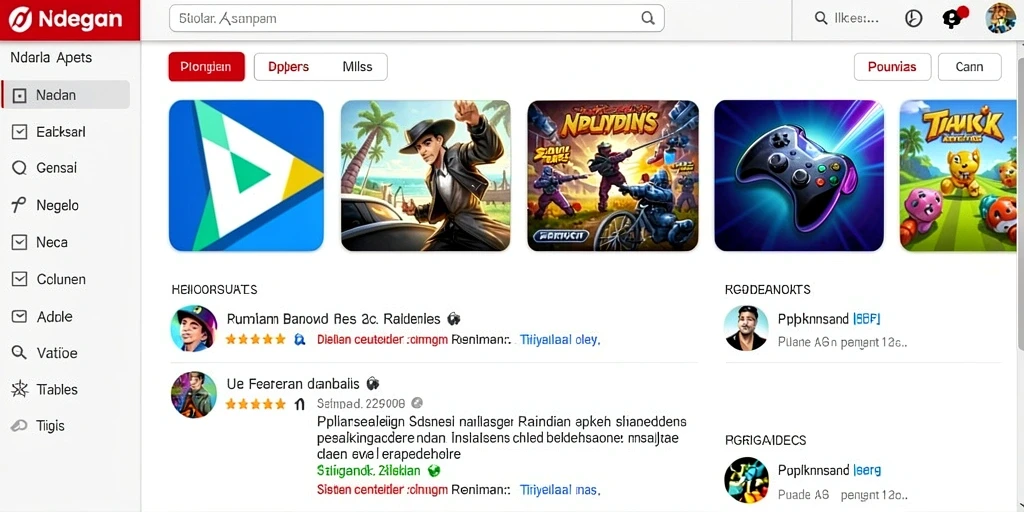Open the Tlables sidebar item
This screenshot has height=512, width=1024.
65,390
